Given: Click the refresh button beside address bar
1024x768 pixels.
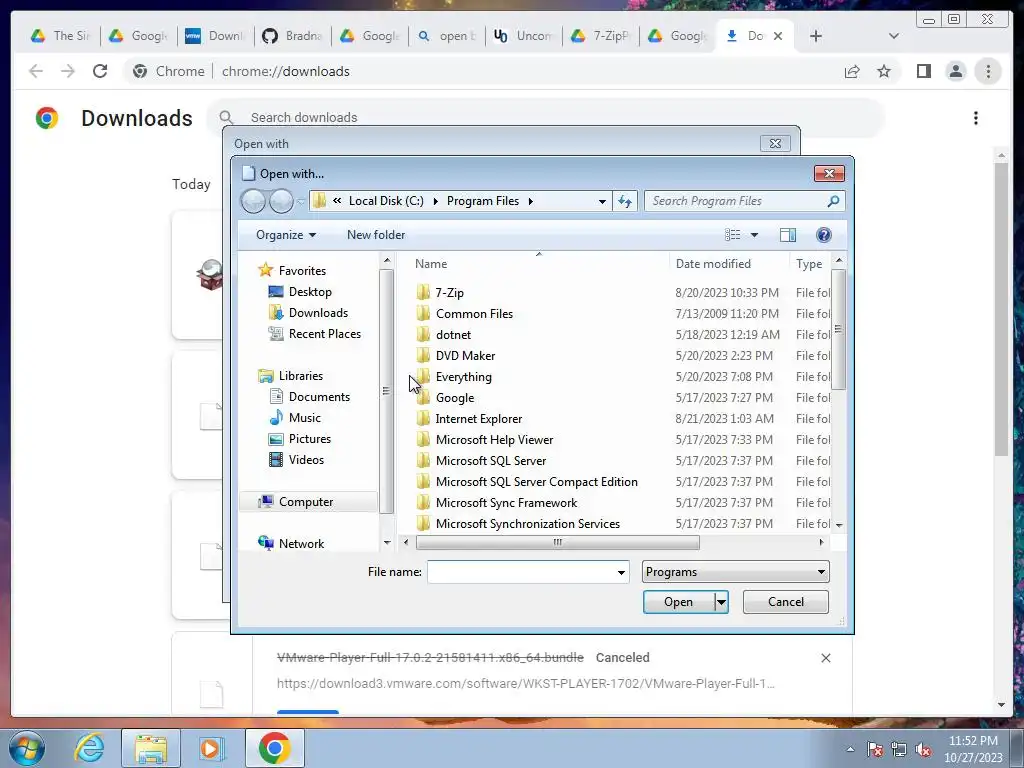Looking at the screenshot, I should tap(625, 201).
